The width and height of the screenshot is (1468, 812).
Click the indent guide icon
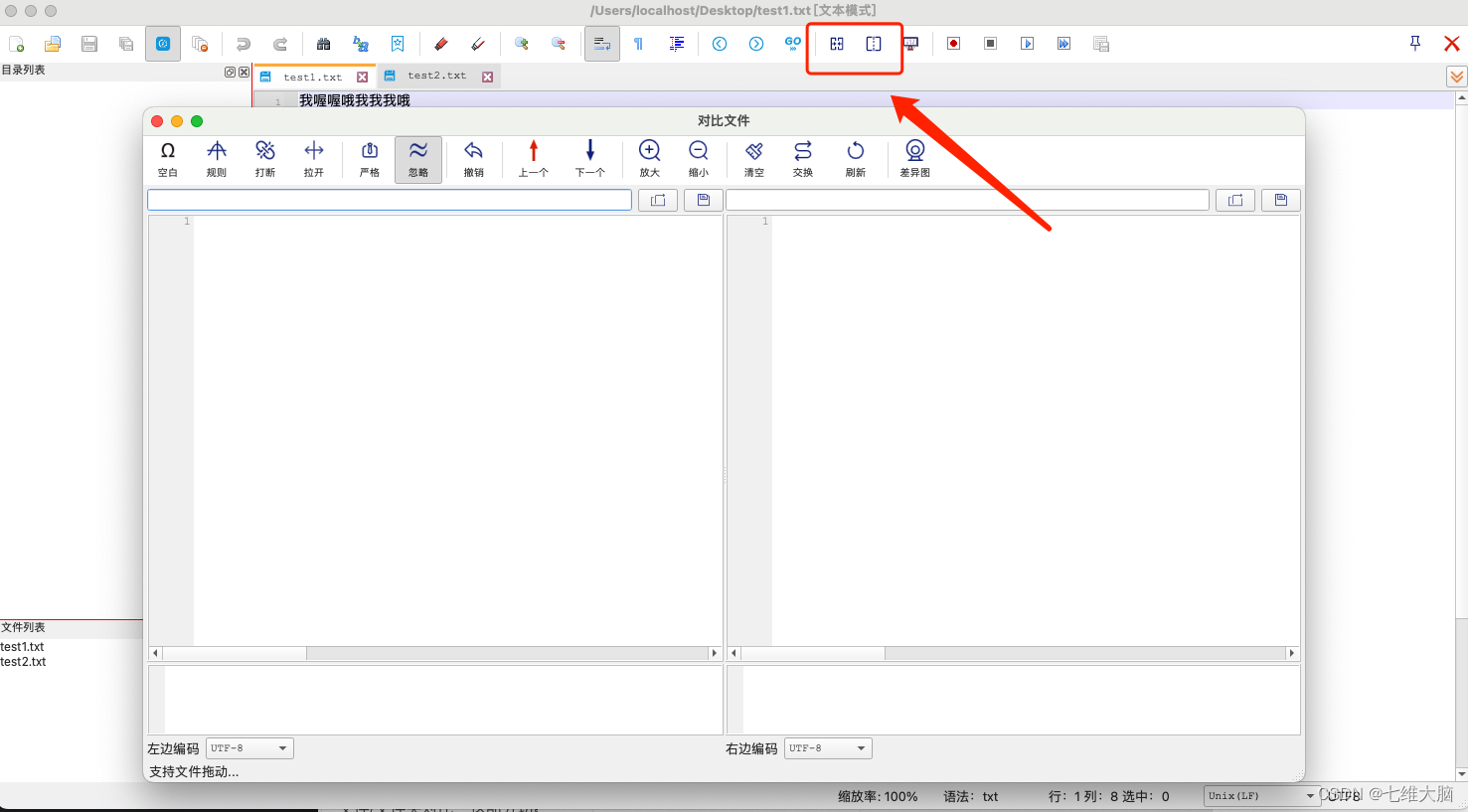(x=677, y=44)
